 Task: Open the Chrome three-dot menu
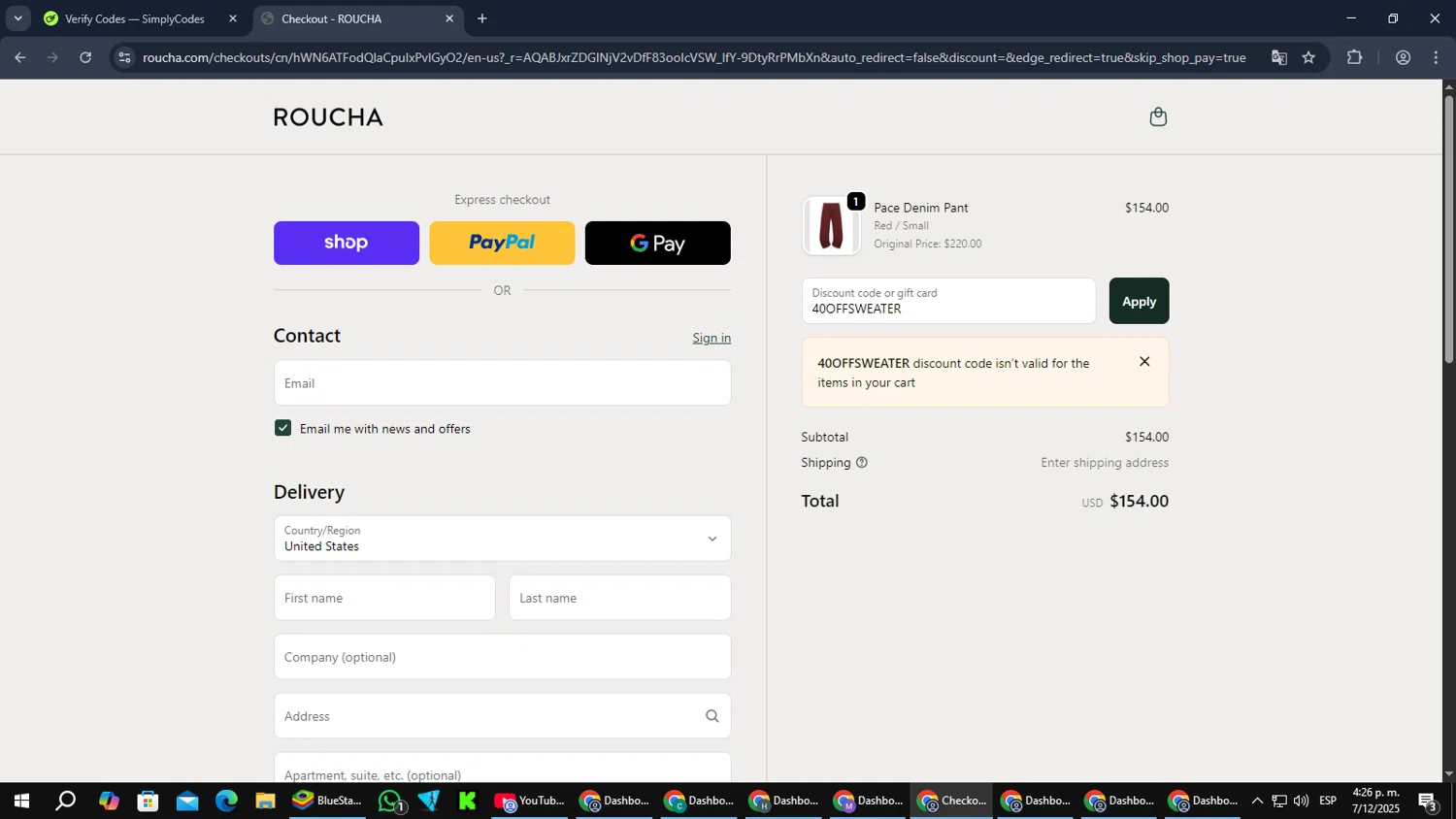coord(1436,57)
